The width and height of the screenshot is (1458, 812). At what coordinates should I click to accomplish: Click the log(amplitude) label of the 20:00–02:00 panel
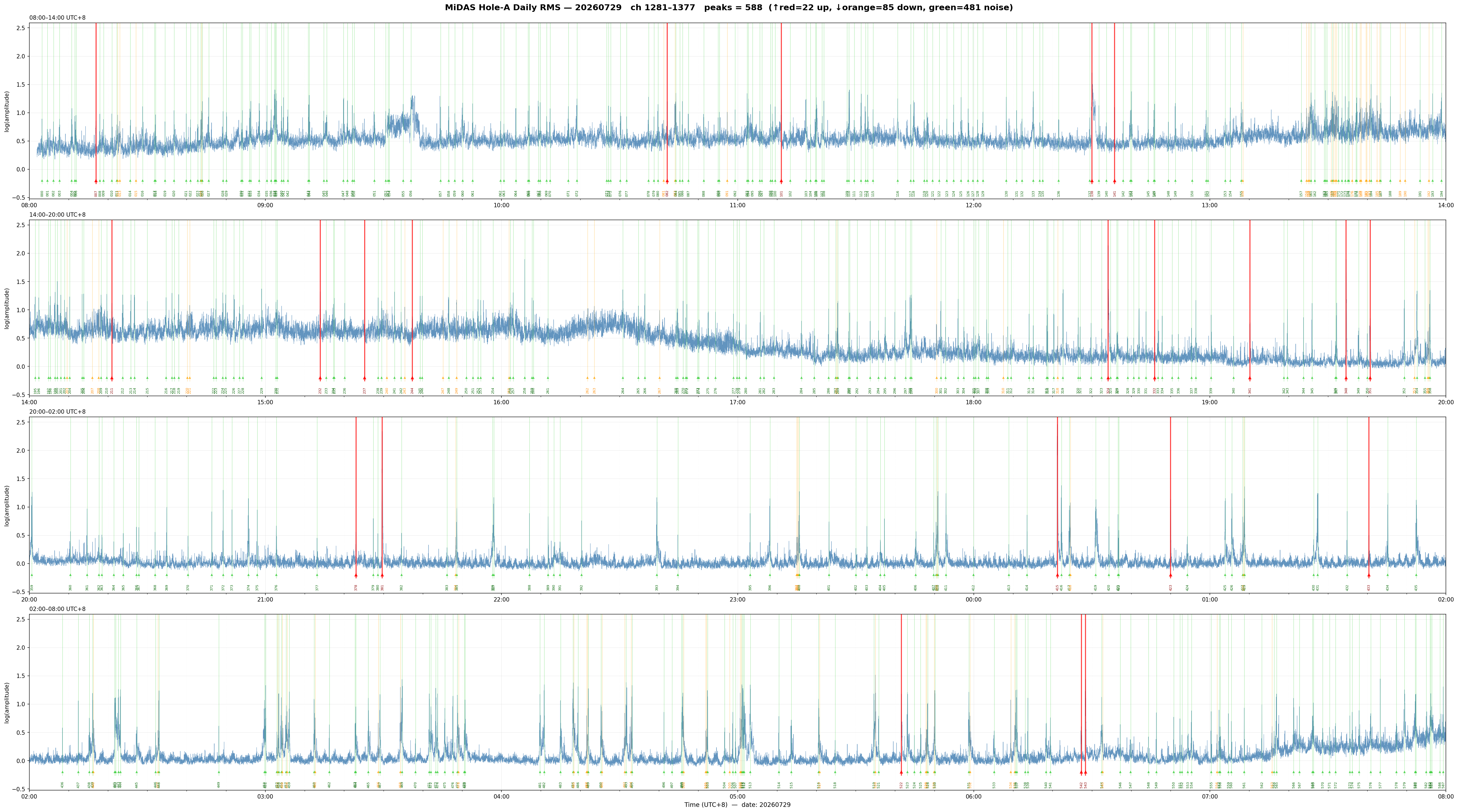tap(7, 505)
